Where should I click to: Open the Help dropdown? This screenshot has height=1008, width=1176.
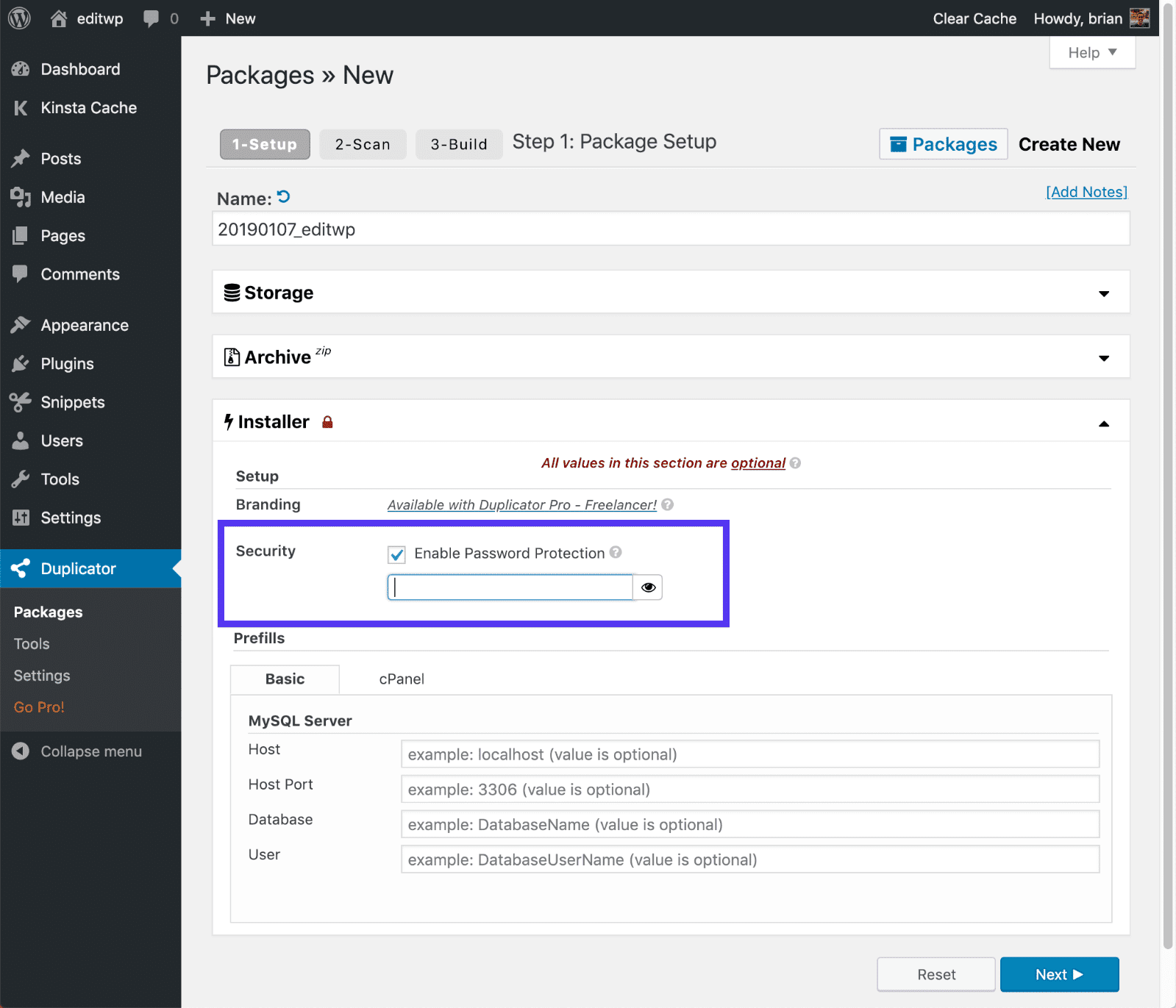[x=1092, y=53]
